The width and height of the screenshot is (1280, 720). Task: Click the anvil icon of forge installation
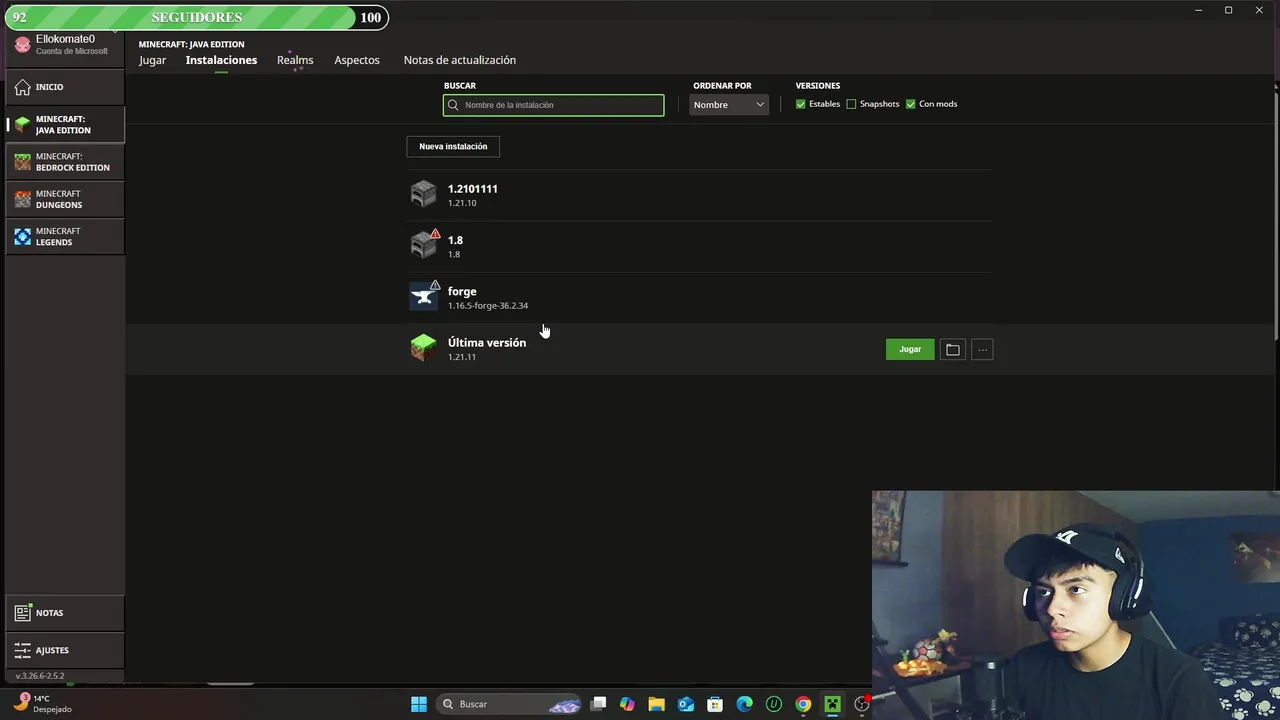(x=424, y=297)
